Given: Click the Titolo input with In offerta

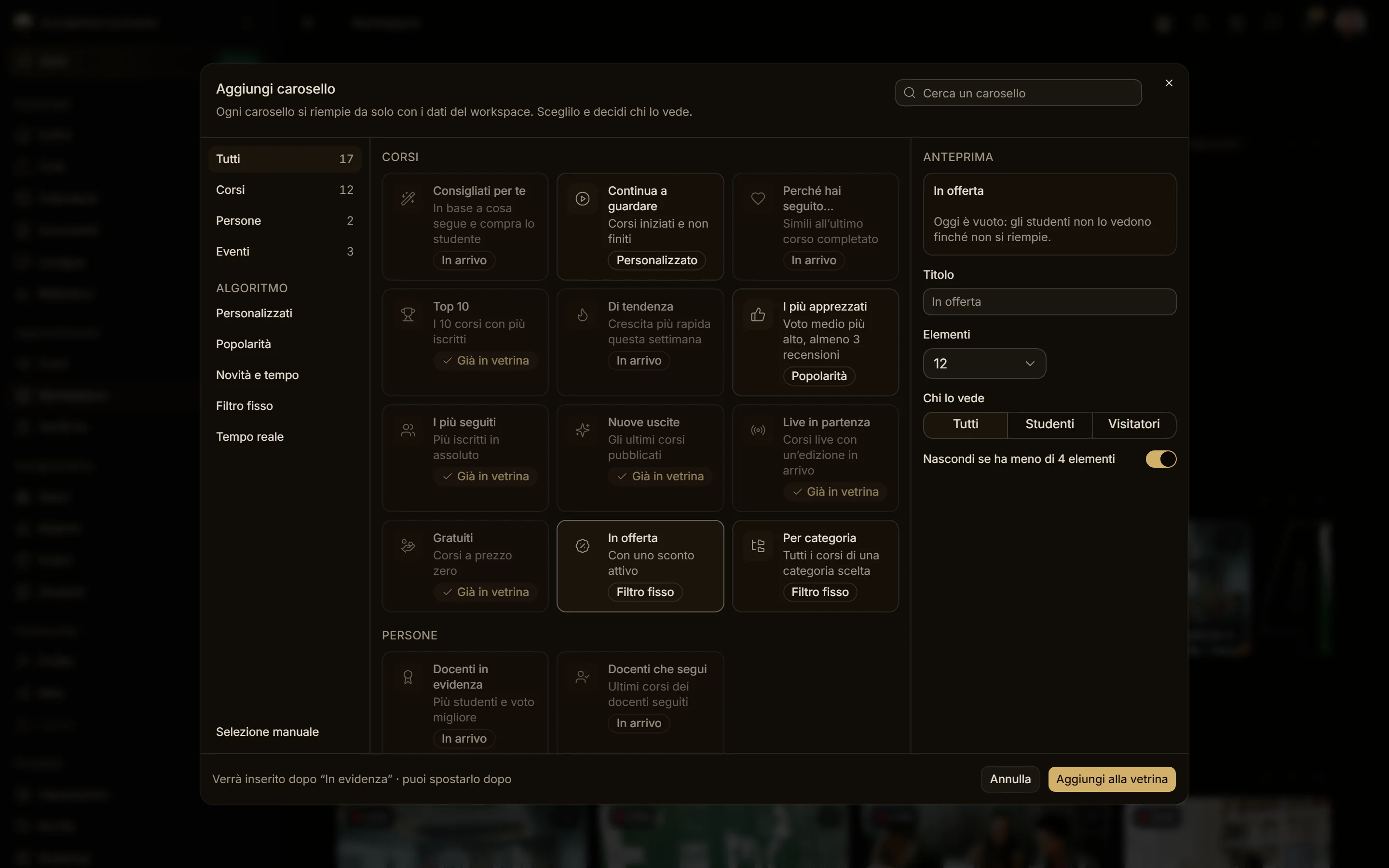Looking at the screenshot, I should [x=1049, y=302].
